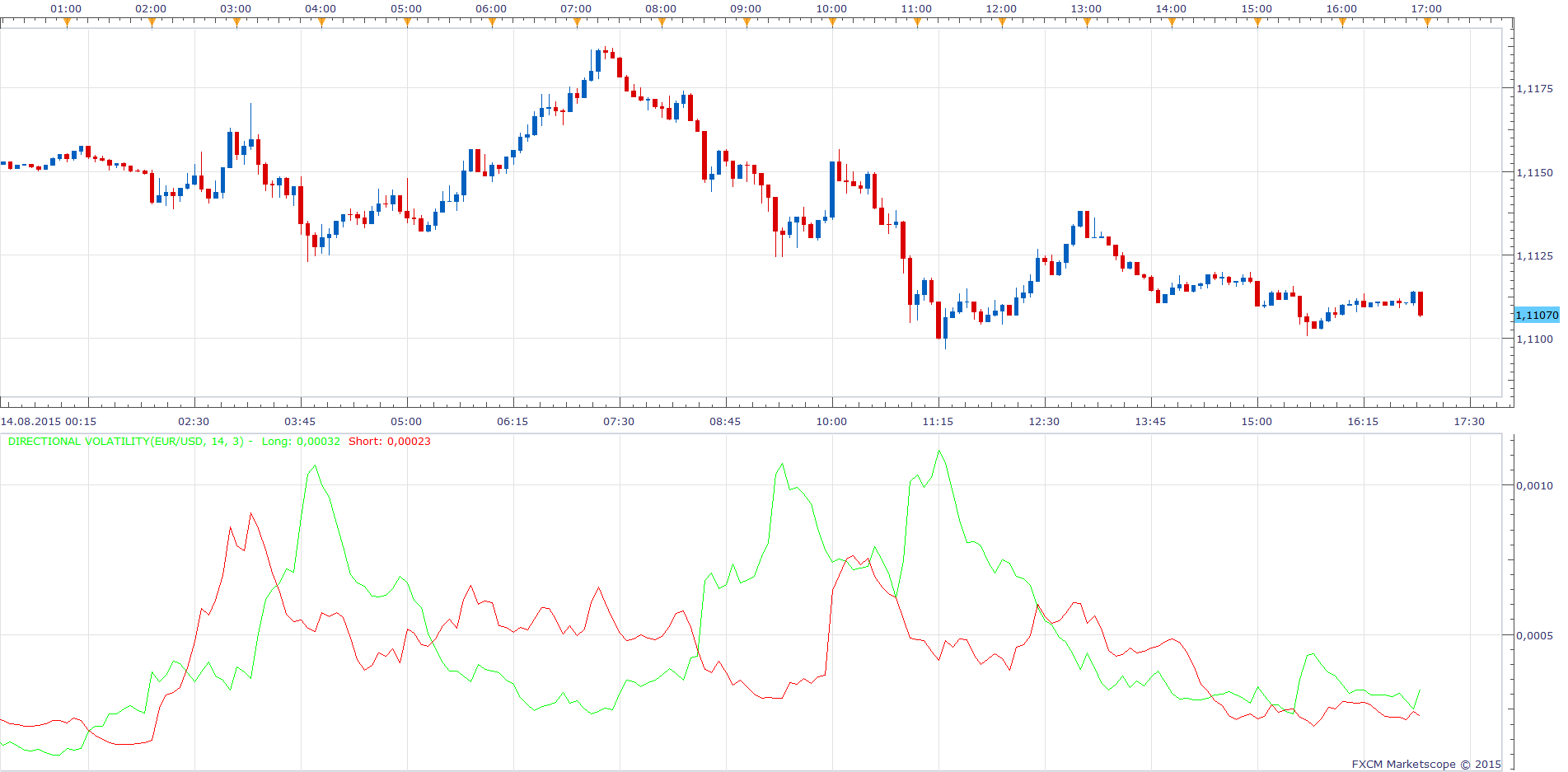This screenshot has height=772, width=1568.
Task: Click the 0,0010 indicator axis value
Action: pyautogui.click(x=1535, y=485)
